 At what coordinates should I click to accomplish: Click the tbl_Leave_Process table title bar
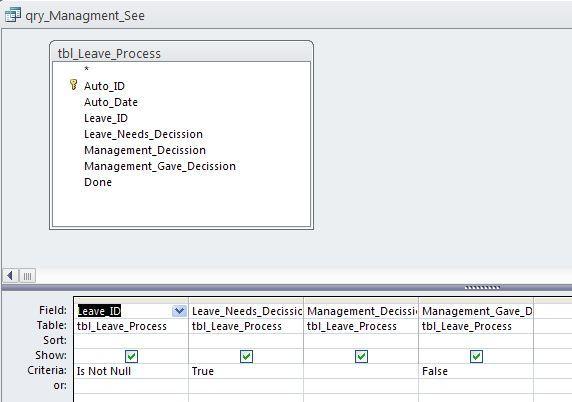181,53
